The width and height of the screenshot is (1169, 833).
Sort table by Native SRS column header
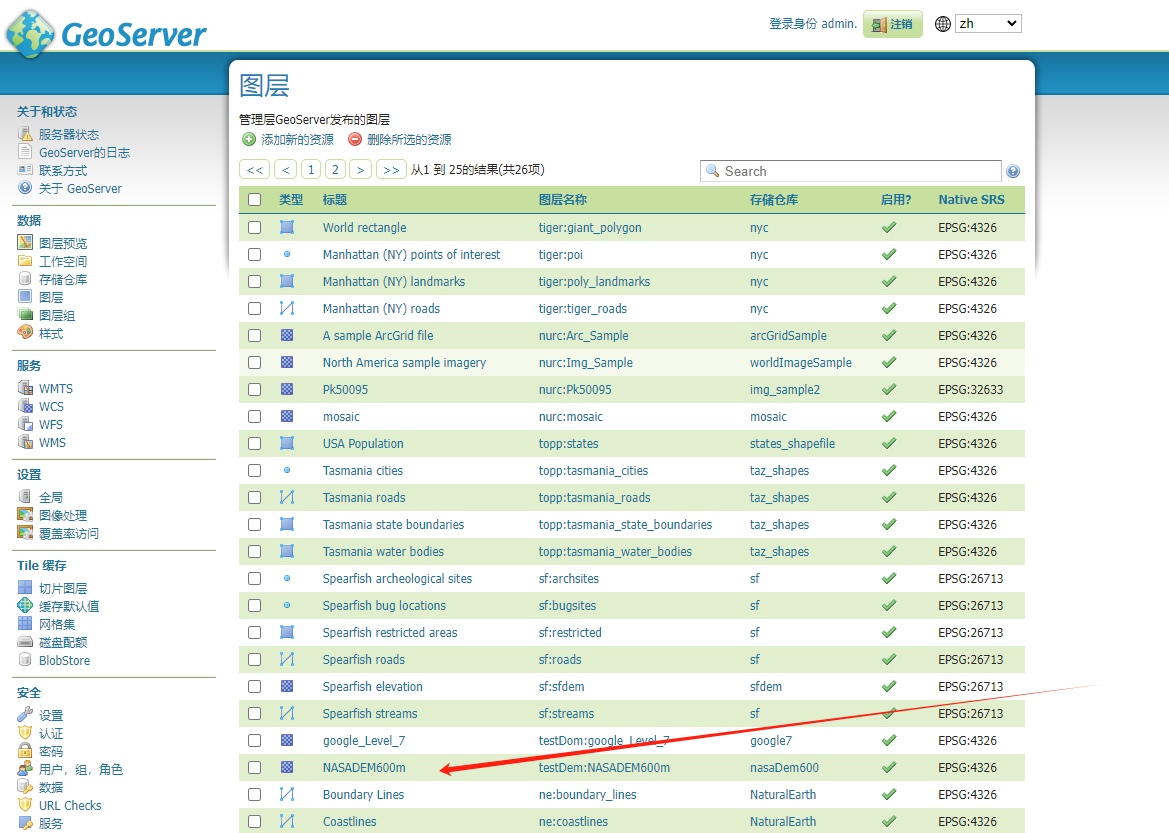[971, 200]
